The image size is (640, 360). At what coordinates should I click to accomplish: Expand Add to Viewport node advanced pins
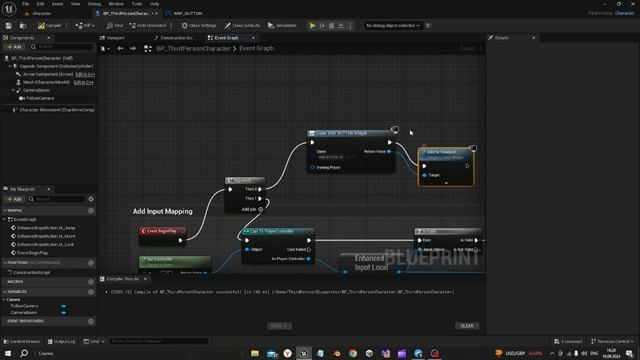446,183
